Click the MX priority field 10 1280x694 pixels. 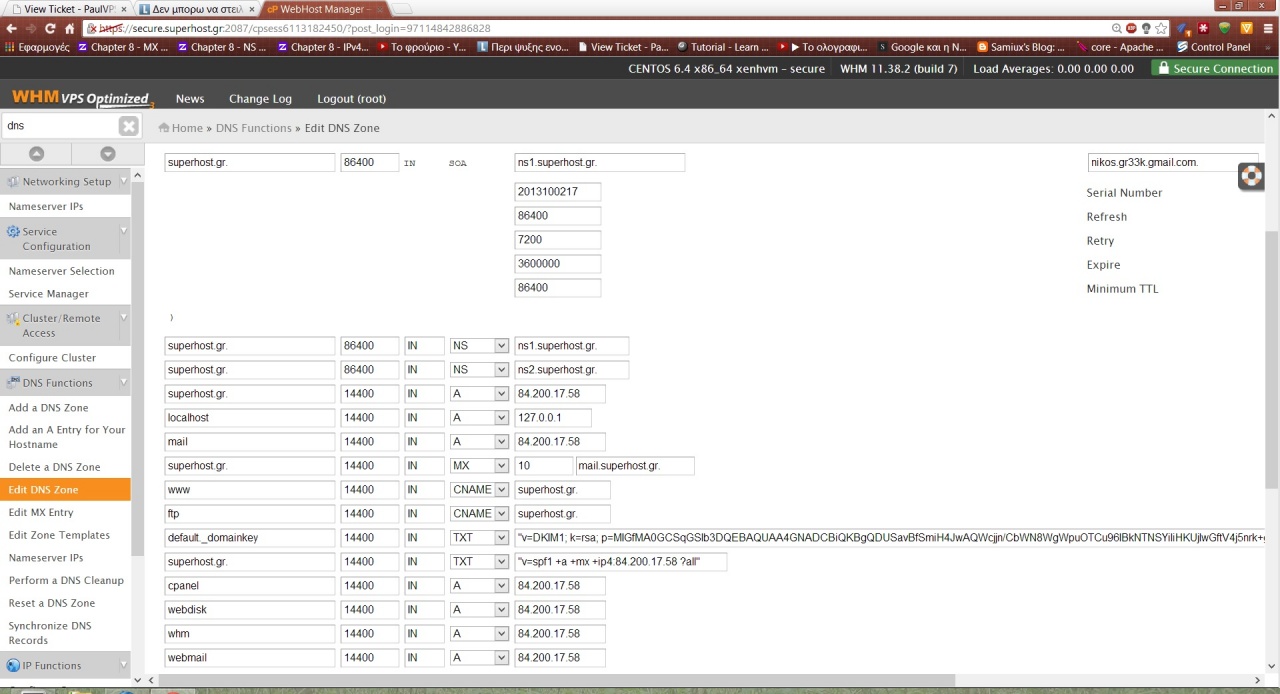544,465
